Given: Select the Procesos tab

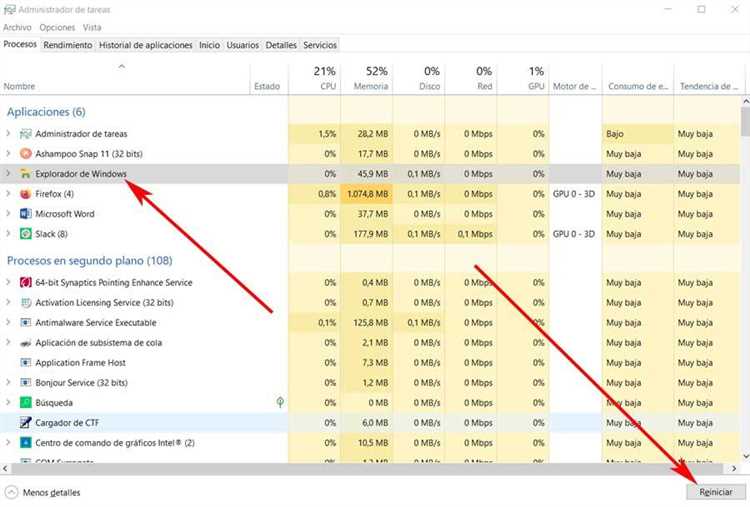Looking at the screenshot, I should pos(20,44).
